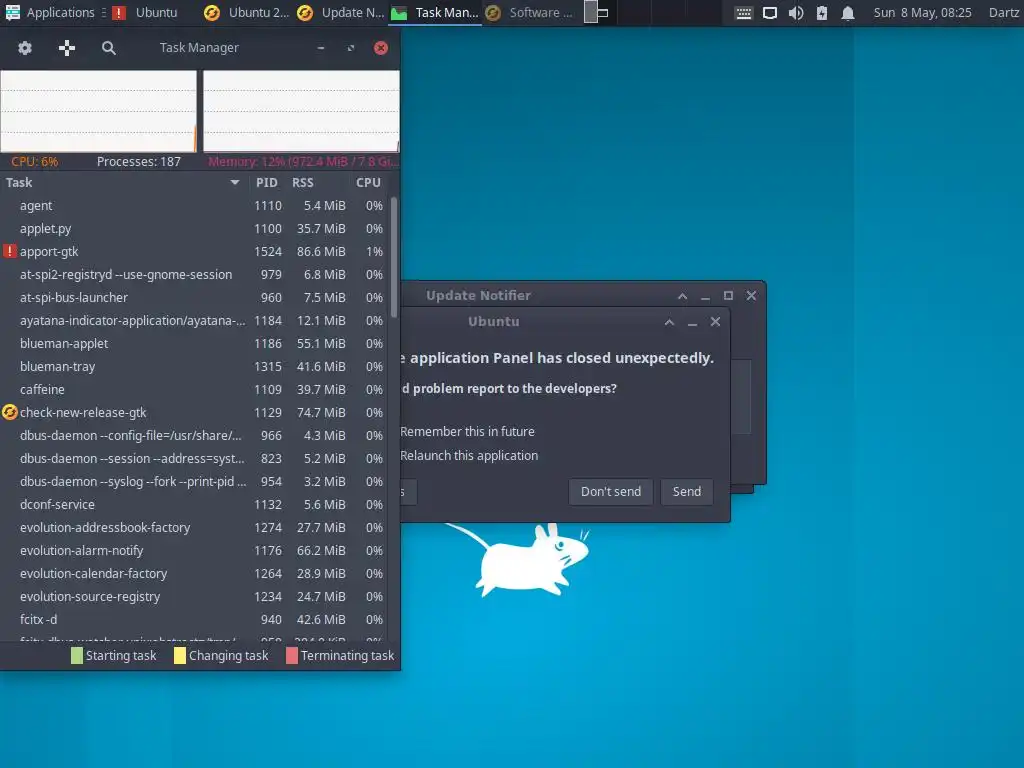Click the check-new-release-gtk process icon
1024x768 pixels.
point(10,412)
